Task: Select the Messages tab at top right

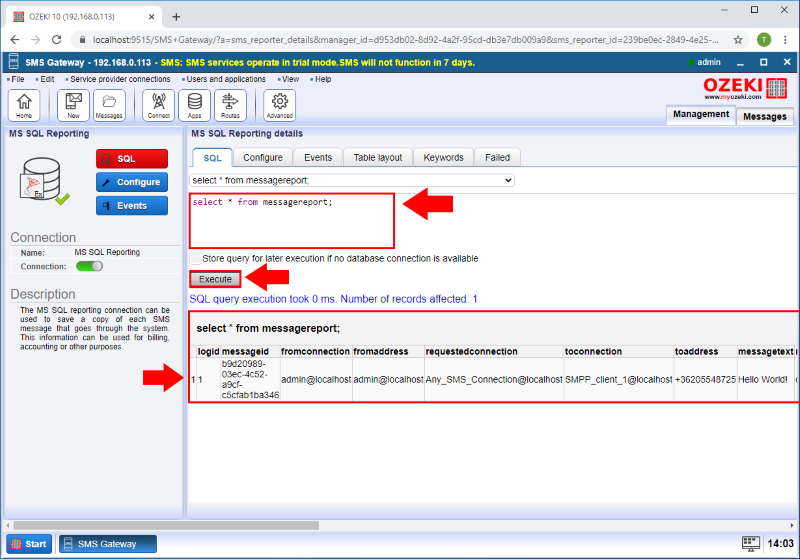Action: point(765,116)
